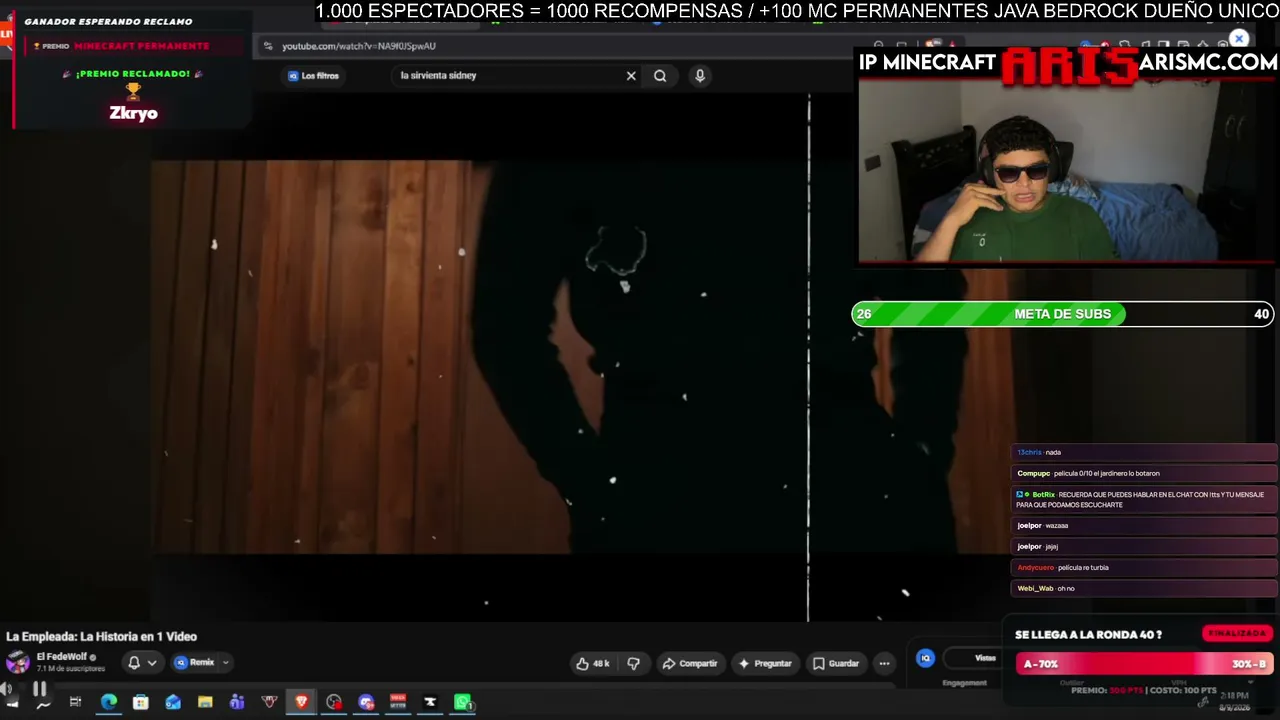This screenshot has height=720, width=1280.
Task: Click the Remix button
Action: coord(195,662)
